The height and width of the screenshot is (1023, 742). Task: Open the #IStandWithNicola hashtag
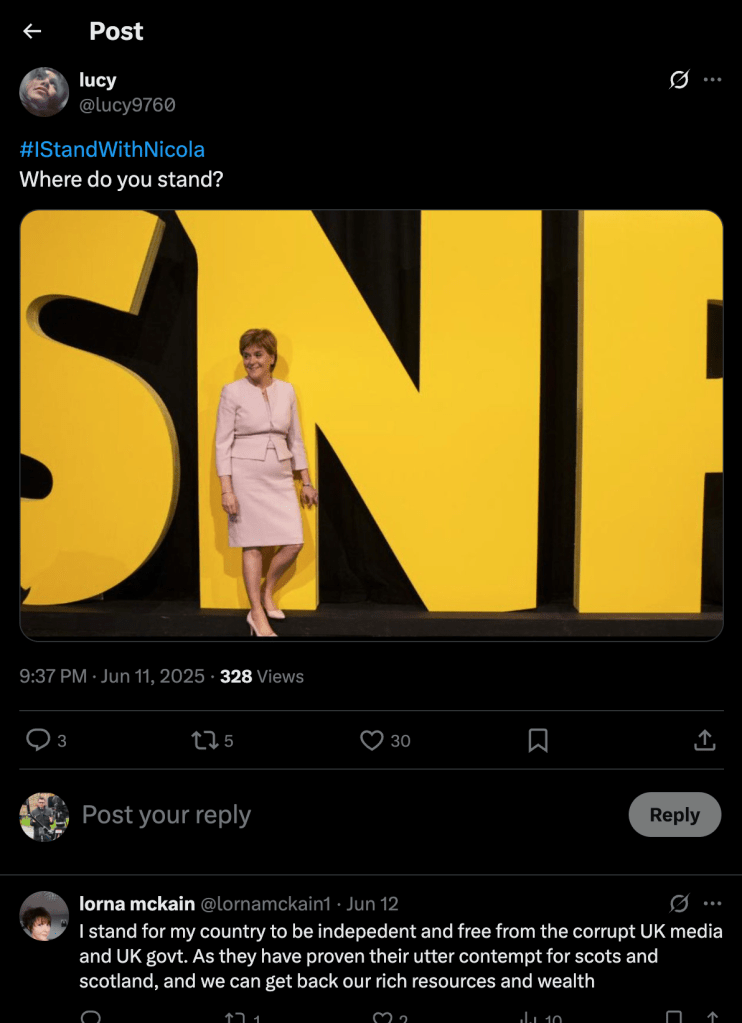(112, 150)
